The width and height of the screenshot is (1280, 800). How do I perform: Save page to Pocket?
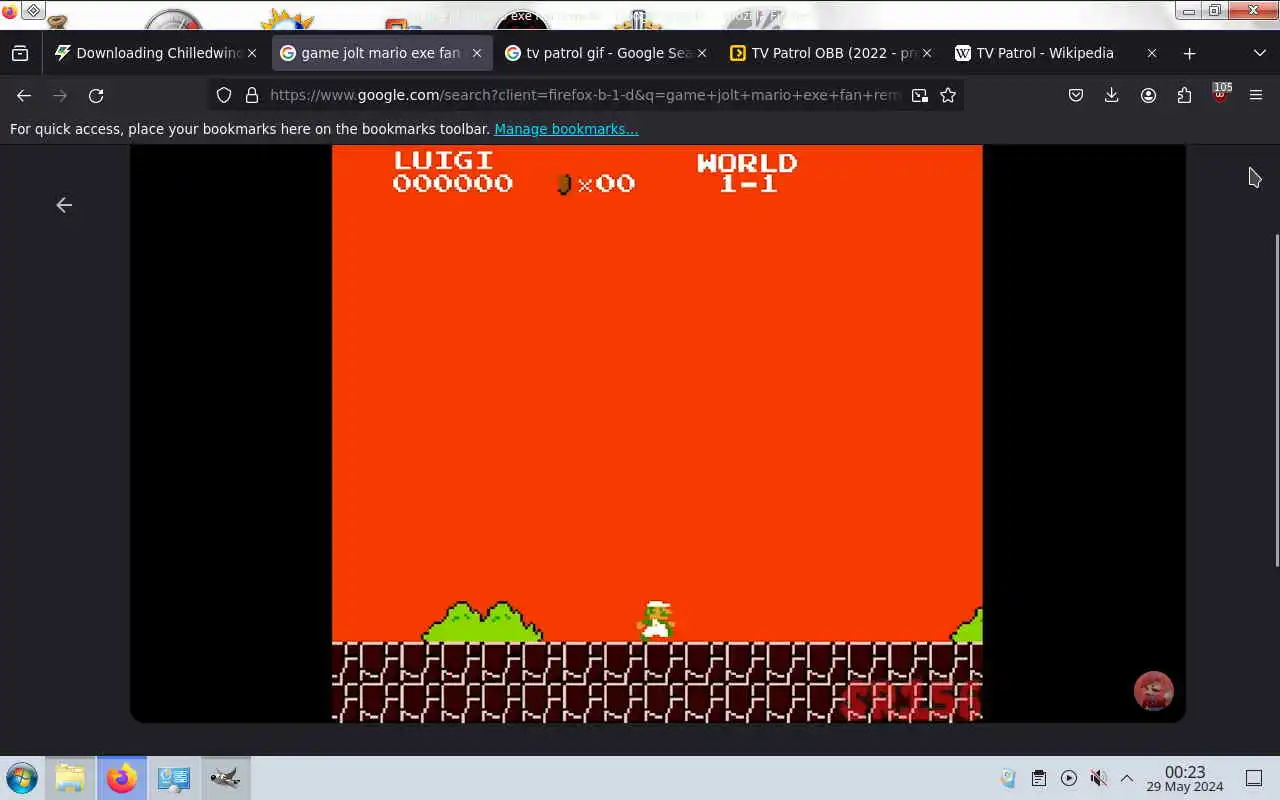pos(1076,95)
